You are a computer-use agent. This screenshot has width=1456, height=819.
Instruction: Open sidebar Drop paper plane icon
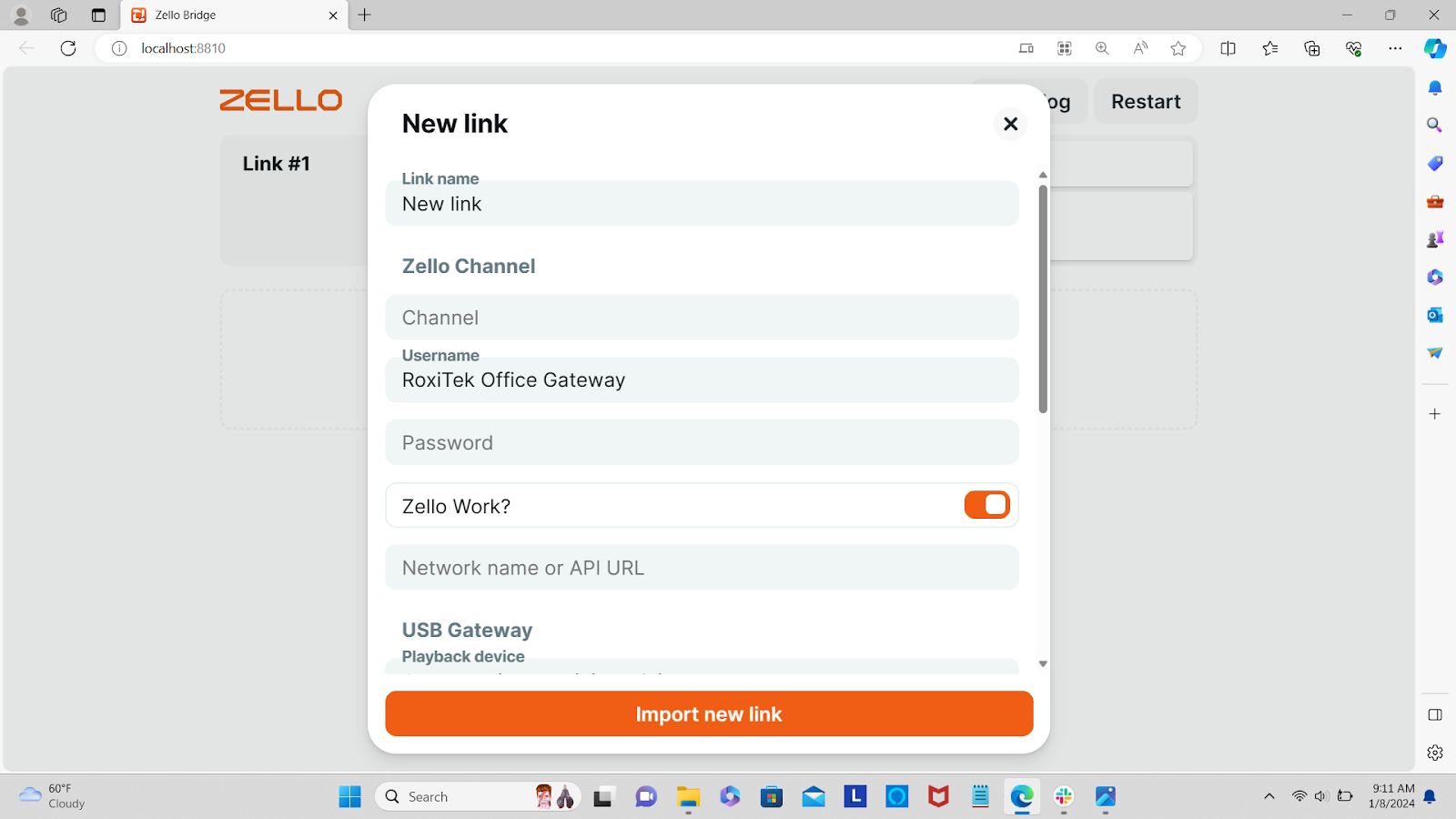click(1435, 353)
